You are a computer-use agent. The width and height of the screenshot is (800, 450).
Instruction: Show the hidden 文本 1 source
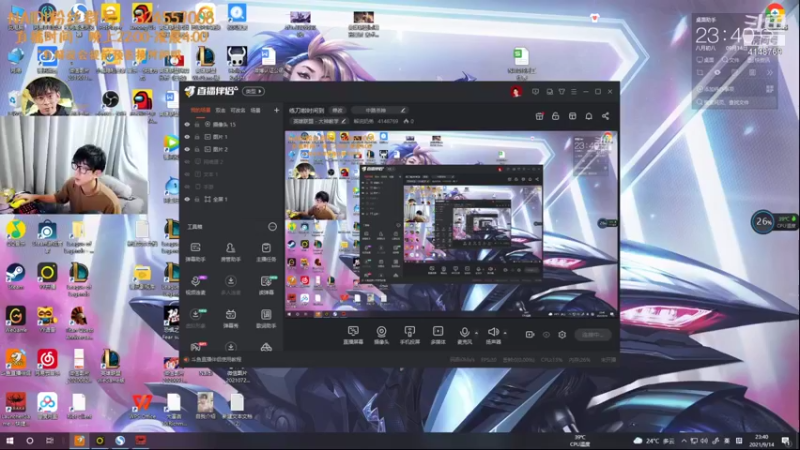(x=187, y=174)
